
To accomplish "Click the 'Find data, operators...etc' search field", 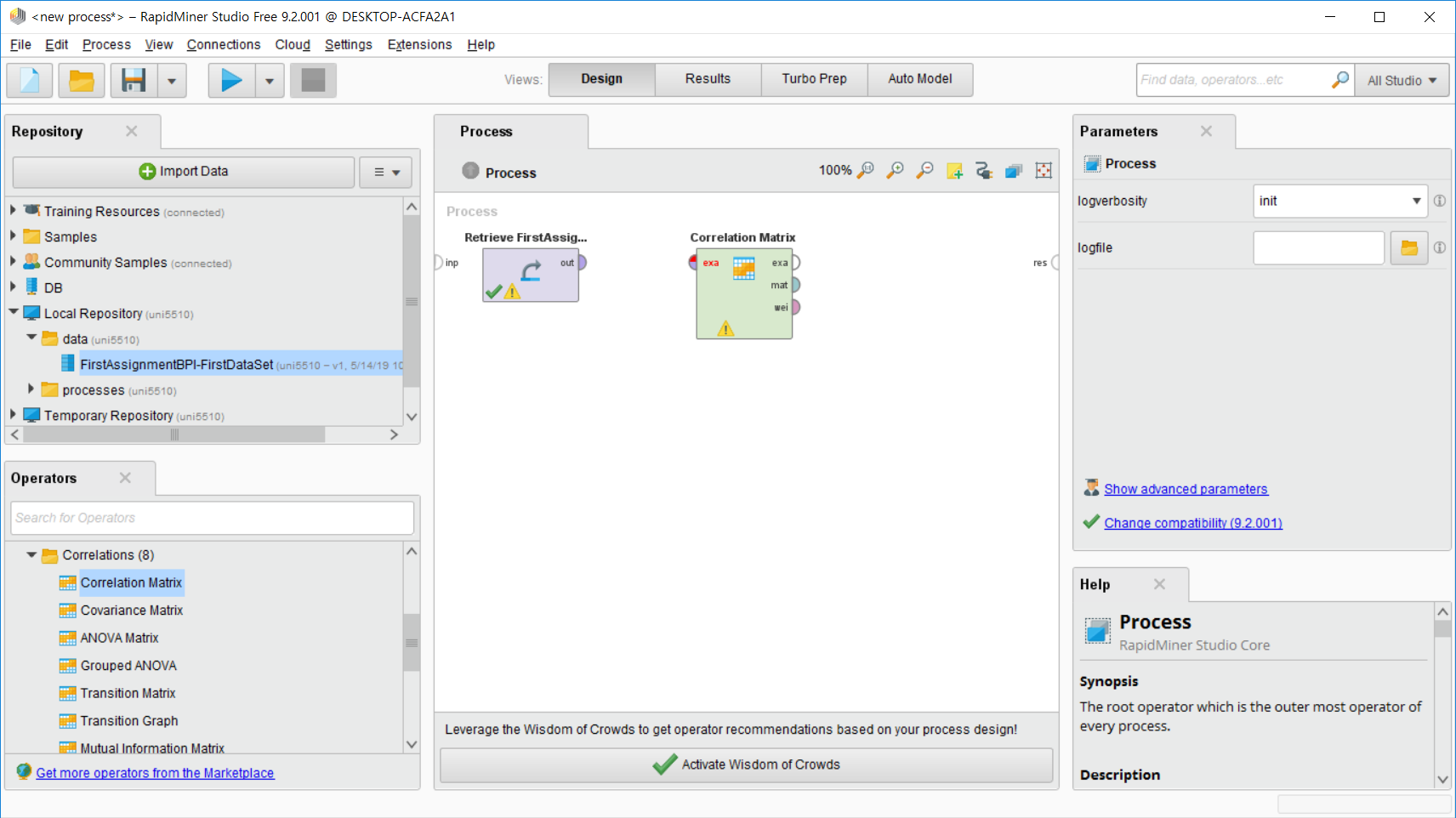I will (x=1234, y=79).
